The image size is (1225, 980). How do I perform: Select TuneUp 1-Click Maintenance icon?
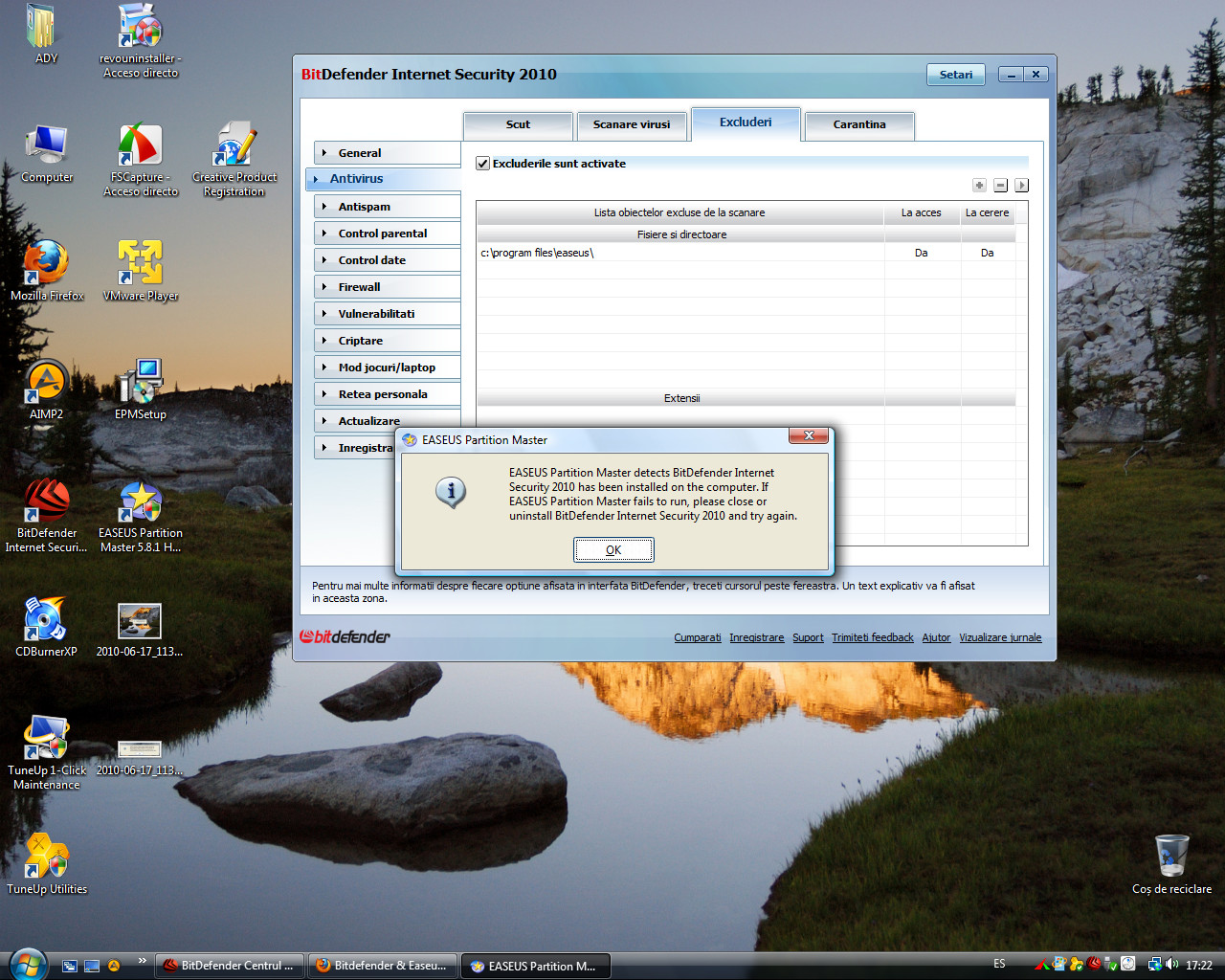[x=46, y=753]
